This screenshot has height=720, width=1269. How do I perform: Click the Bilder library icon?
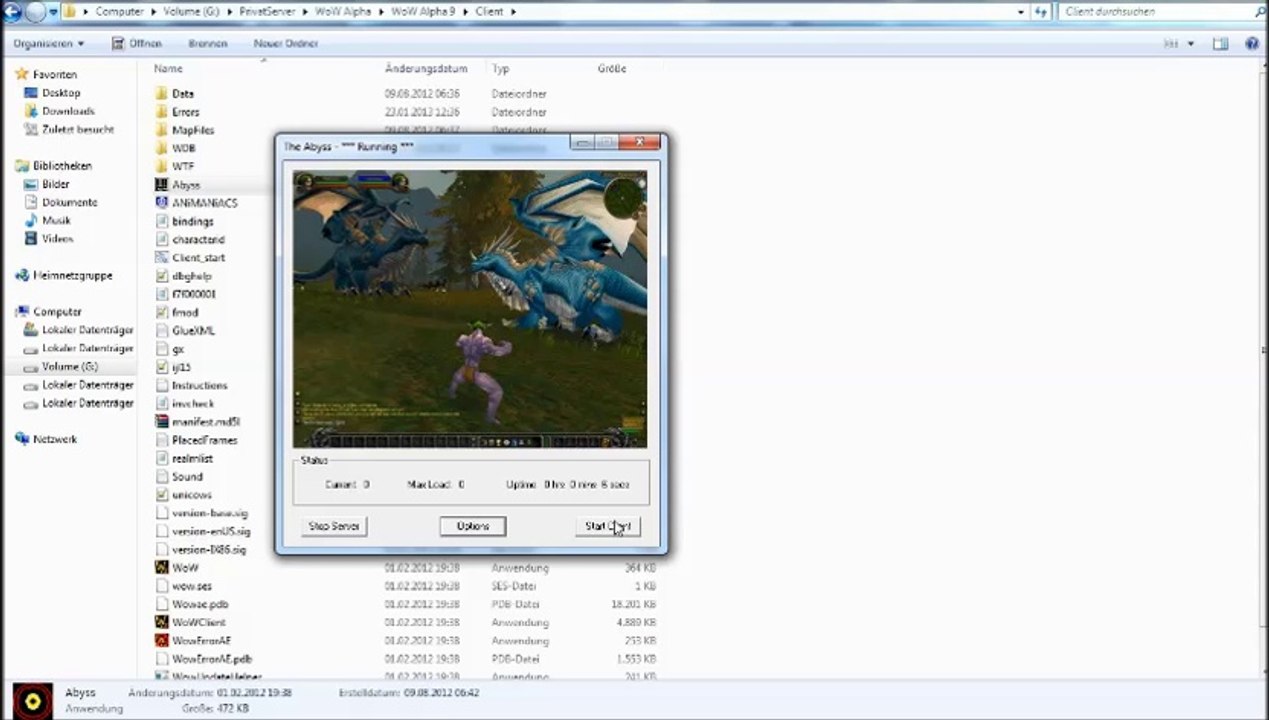point(30,184)
